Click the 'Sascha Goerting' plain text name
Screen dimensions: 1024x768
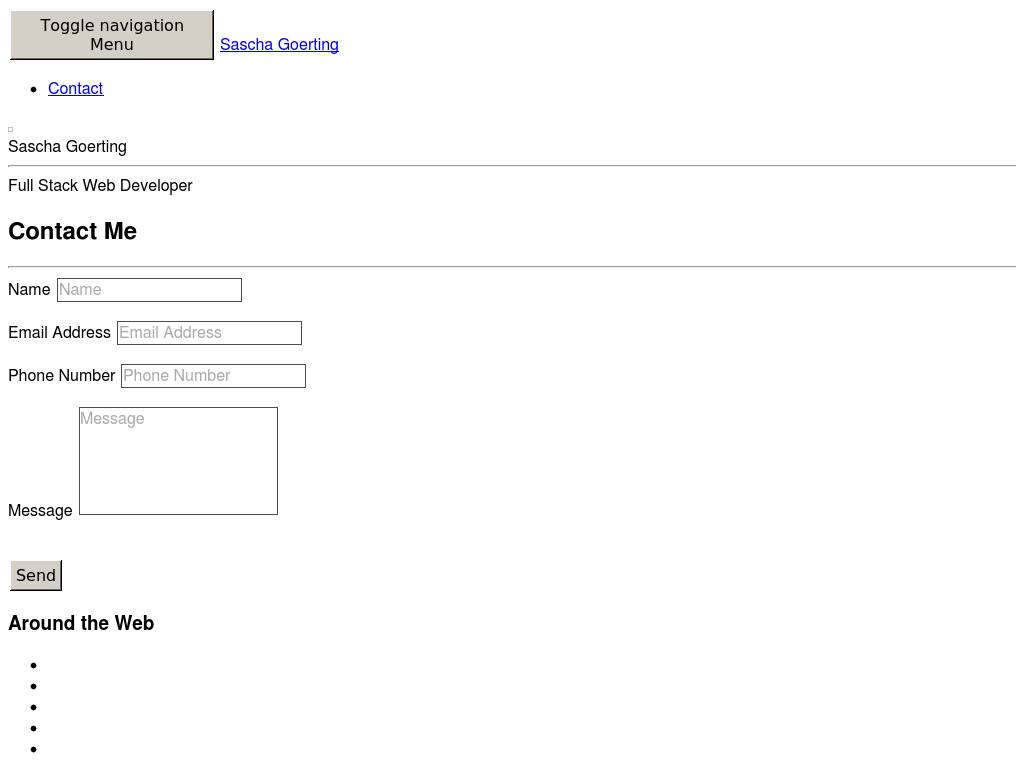coord(67,146)
